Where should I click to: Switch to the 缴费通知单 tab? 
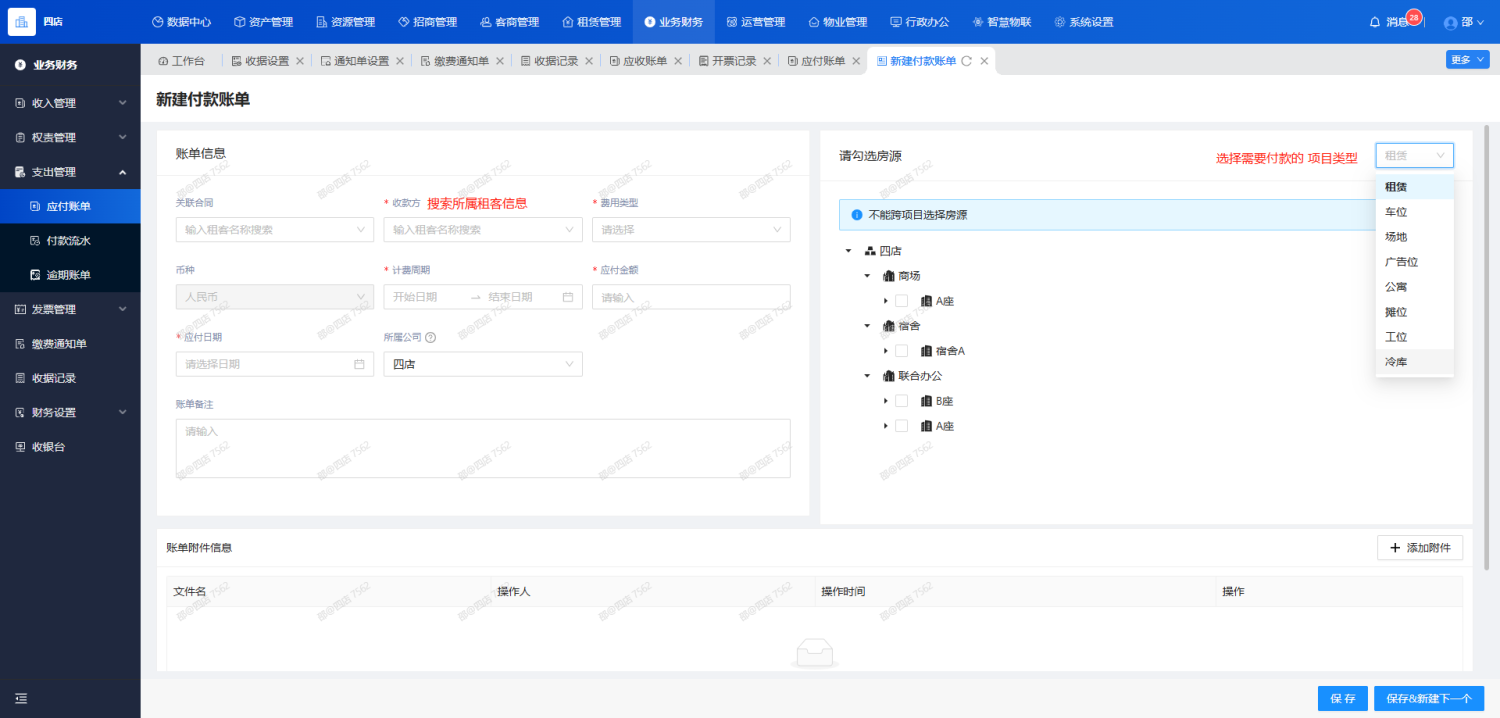pyautogui.click(x=455, y=61)
